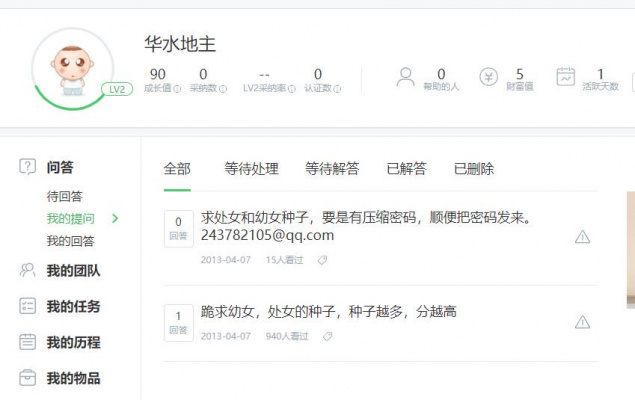Click the 成长值 label
The width and height of the screenshot is (635, 400).
point(158,88)
